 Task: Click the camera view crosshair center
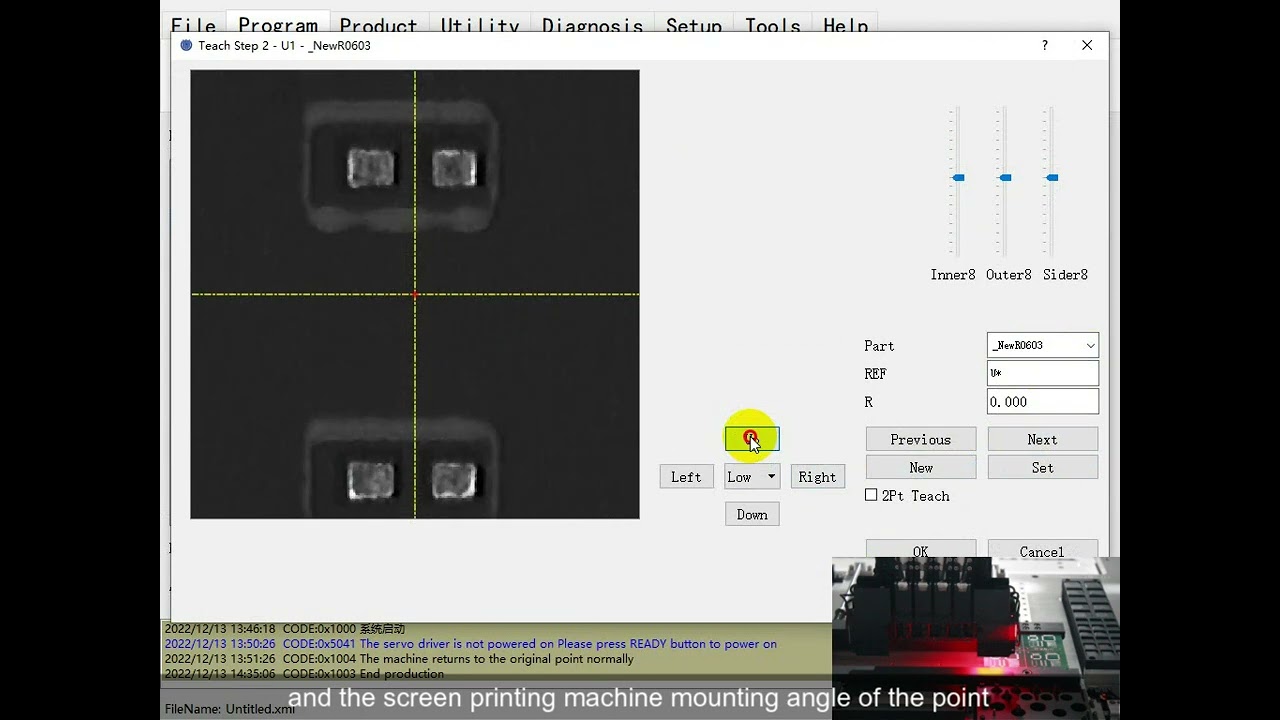[x=415, y=294]
